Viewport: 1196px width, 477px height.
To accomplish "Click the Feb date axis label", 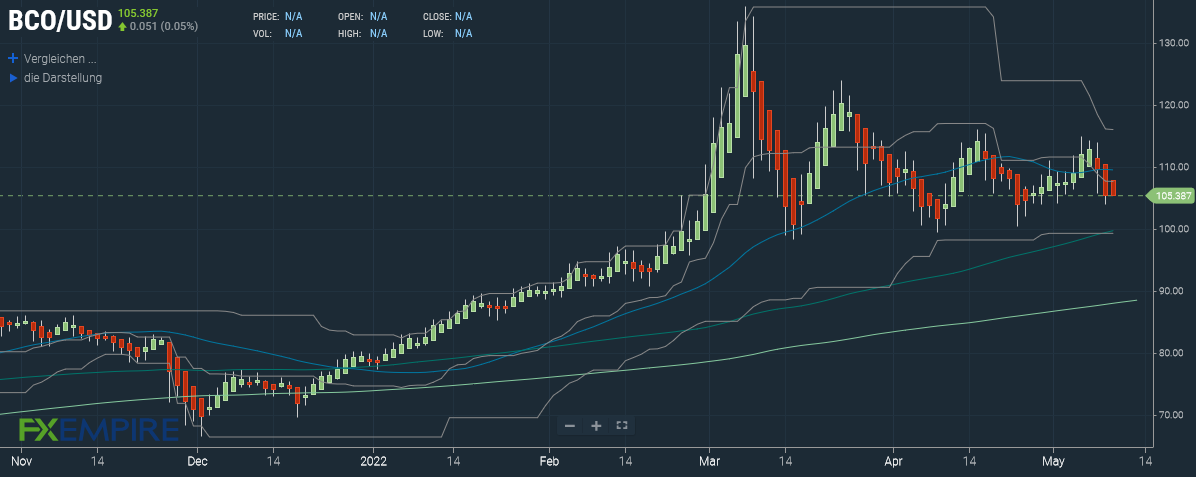I will (548, 461).
